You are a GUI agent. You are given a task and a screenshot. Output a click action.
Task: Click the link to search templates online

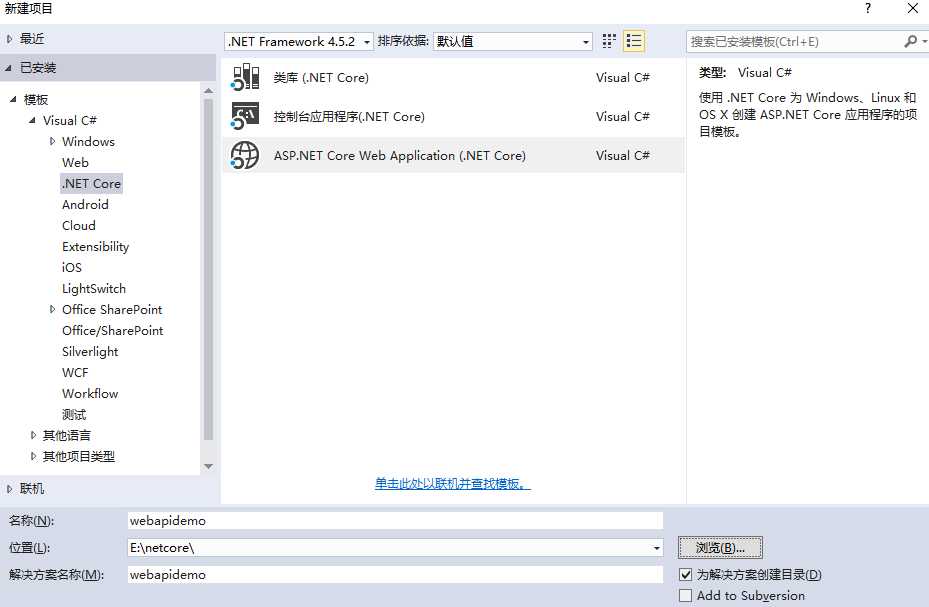453,484
